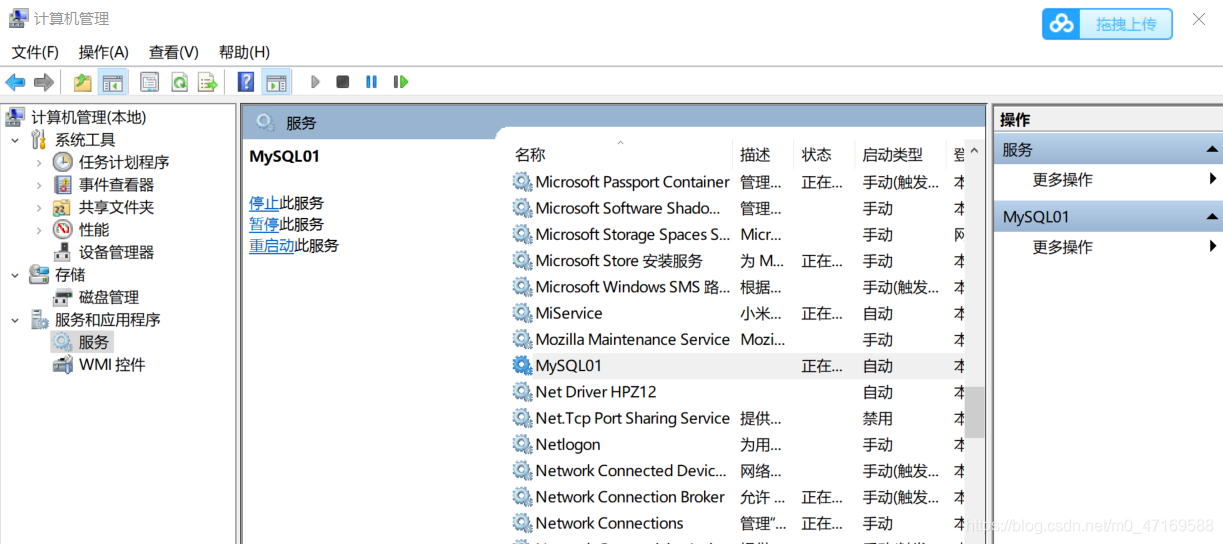Click the 重启动 service link
The height and width of the screenshot is (544, 1223).
[272, 245]
